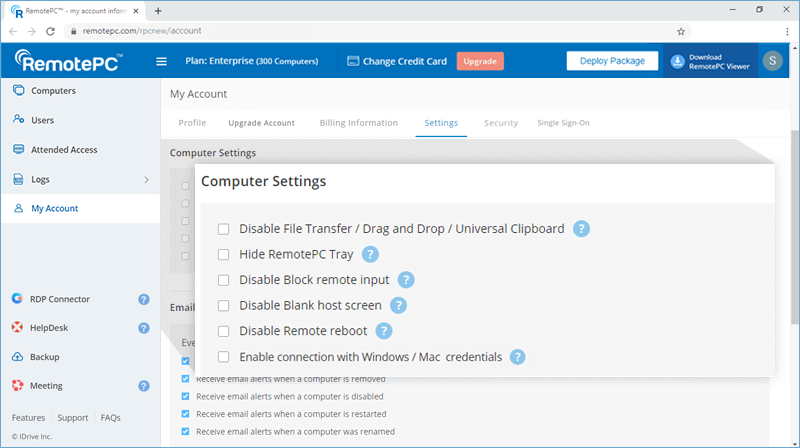Click the Upgrade button
This screenshot has height=448, width=800.
(x=480, y=61)
